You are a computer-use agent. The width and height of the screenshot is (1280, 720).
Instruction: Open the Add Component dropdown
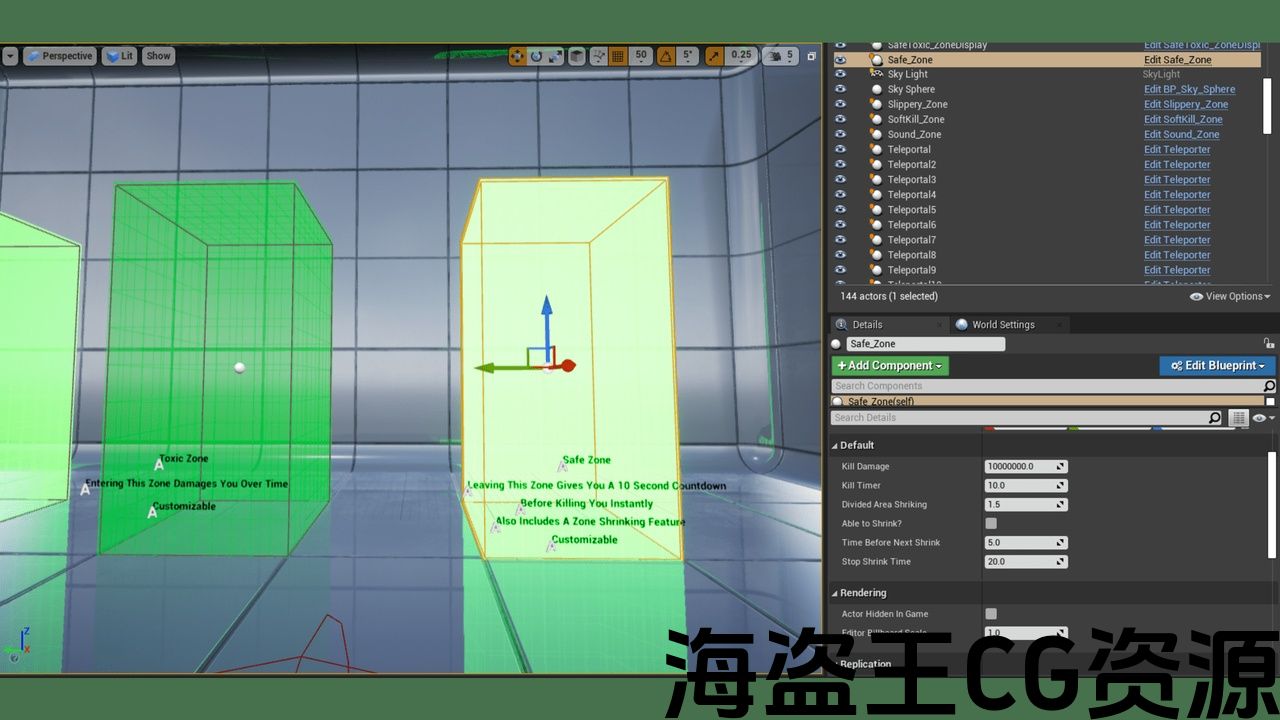click(889, 366)
